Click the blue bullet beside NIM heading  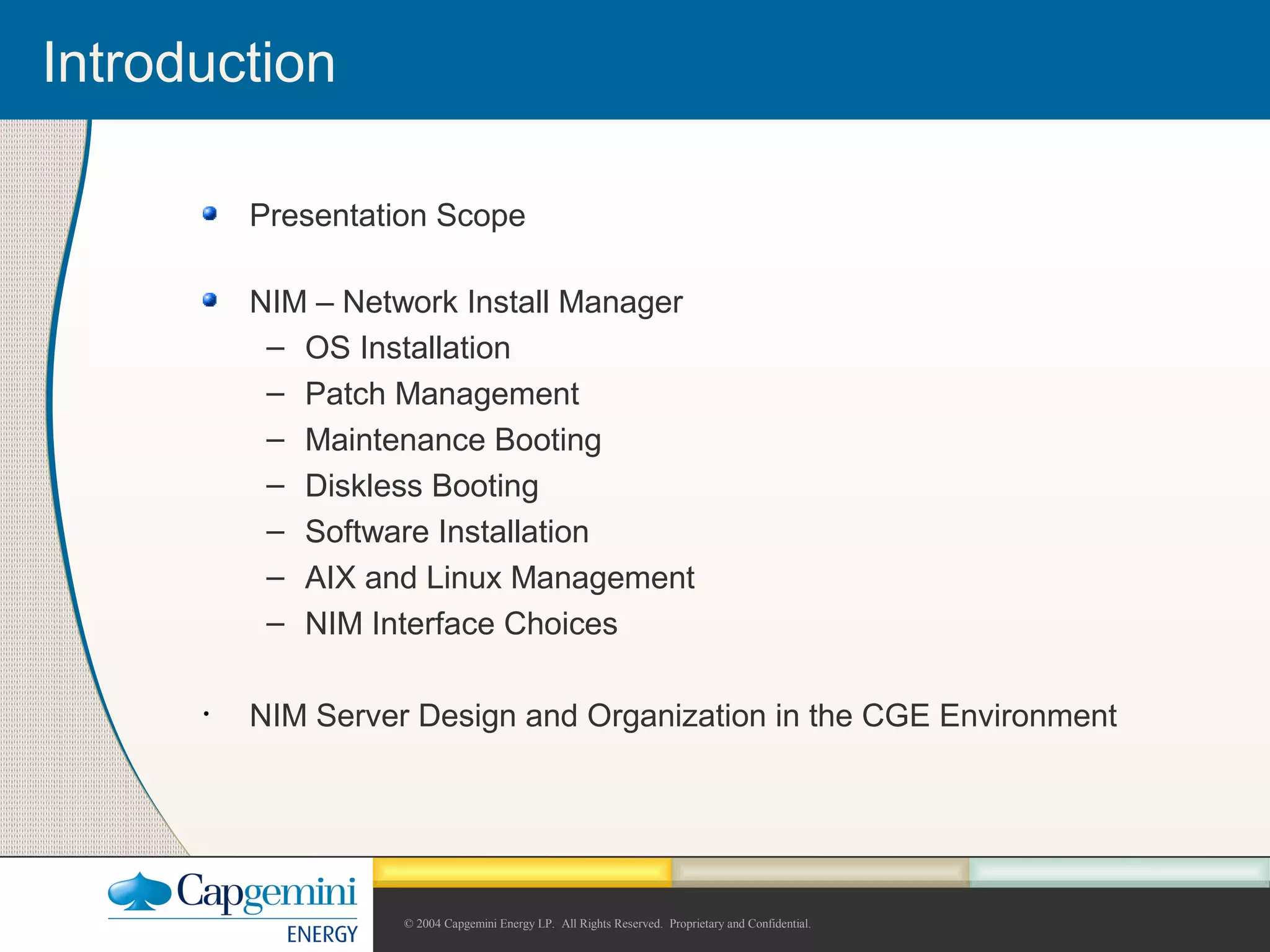210,301
